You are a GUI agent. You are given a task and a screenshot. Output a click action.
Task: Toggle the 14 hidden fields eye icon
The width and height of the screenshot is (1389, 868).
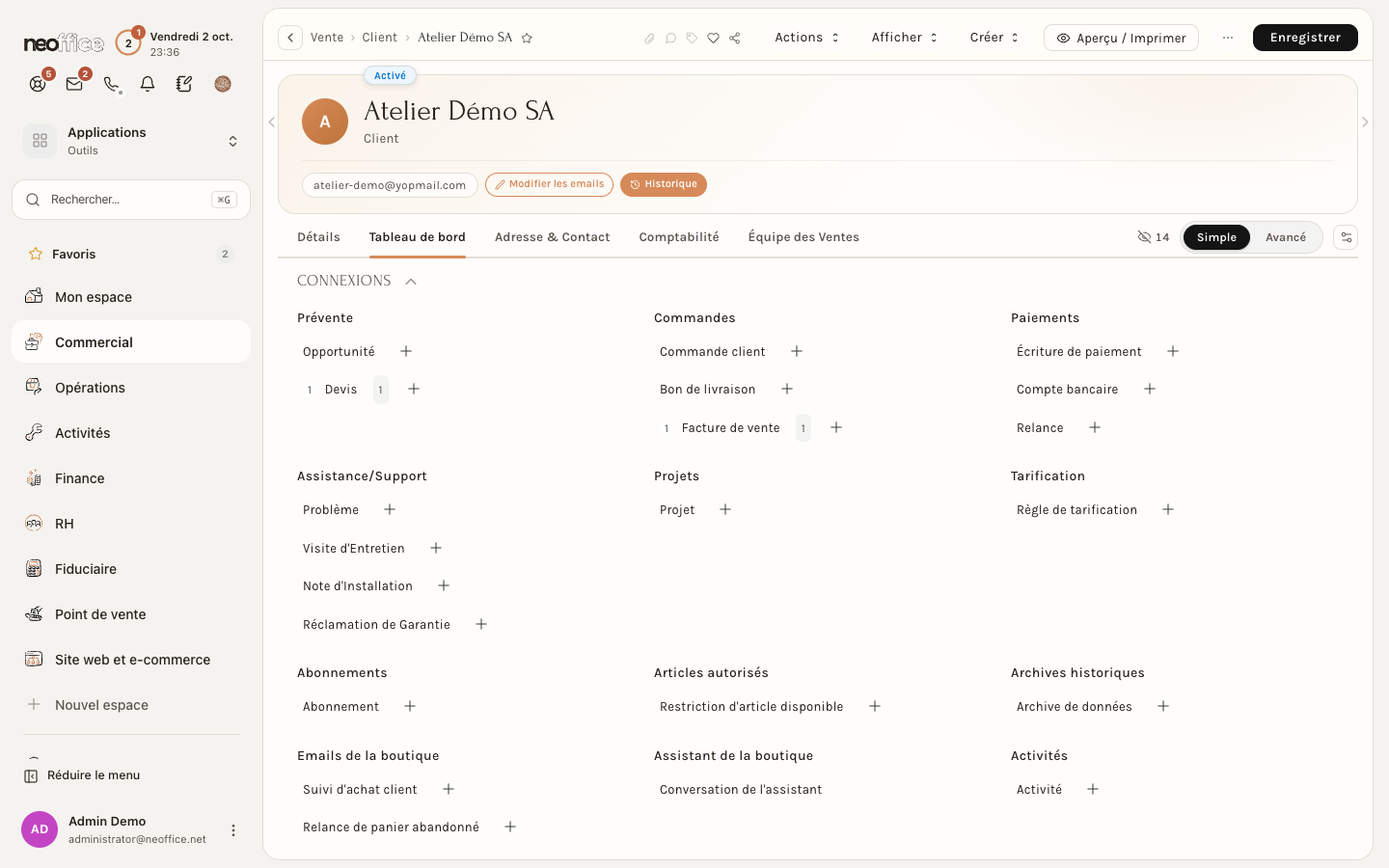(x=1153, y=237)
